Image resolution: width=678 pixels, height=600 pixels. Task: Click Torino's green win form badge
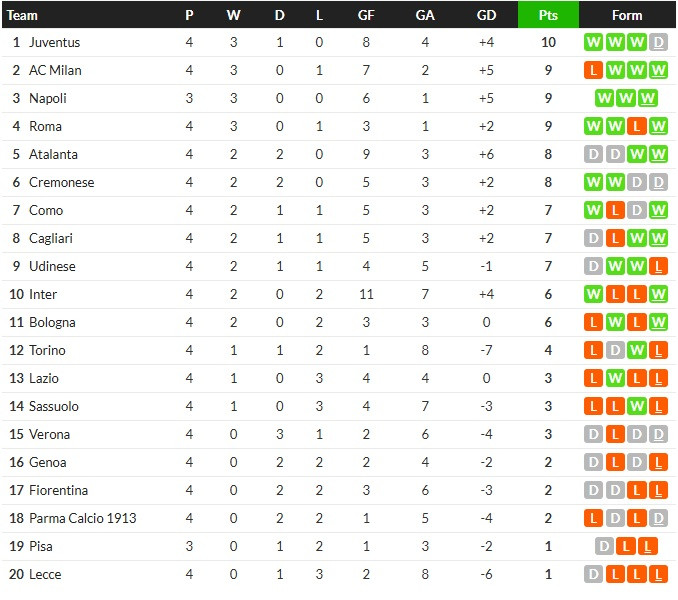click(636, 350)
